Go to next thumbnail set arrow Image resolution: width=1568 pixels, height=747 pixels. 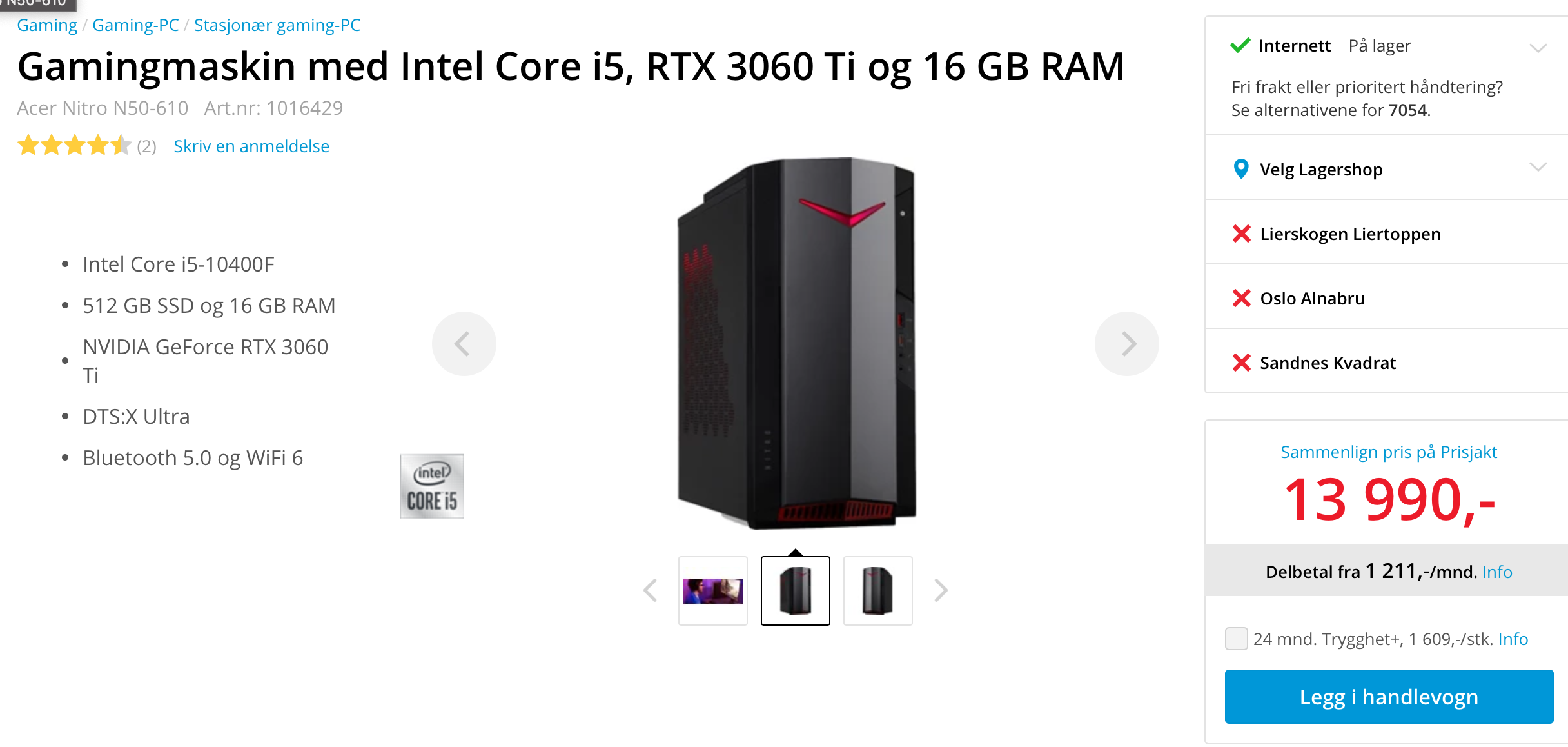pos(941,590)
